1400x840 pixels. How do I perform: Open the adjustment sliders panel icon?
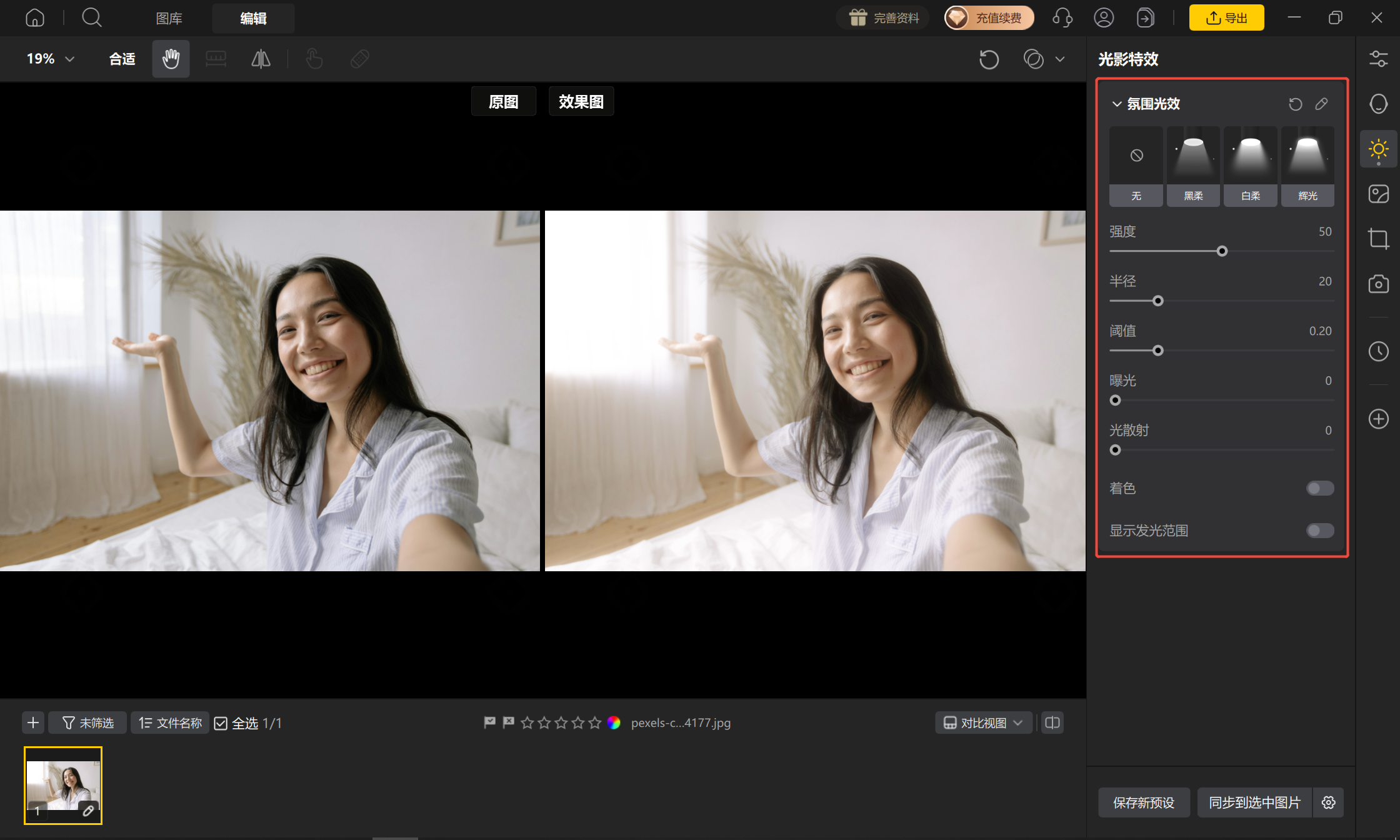[x=1378, y=59]
